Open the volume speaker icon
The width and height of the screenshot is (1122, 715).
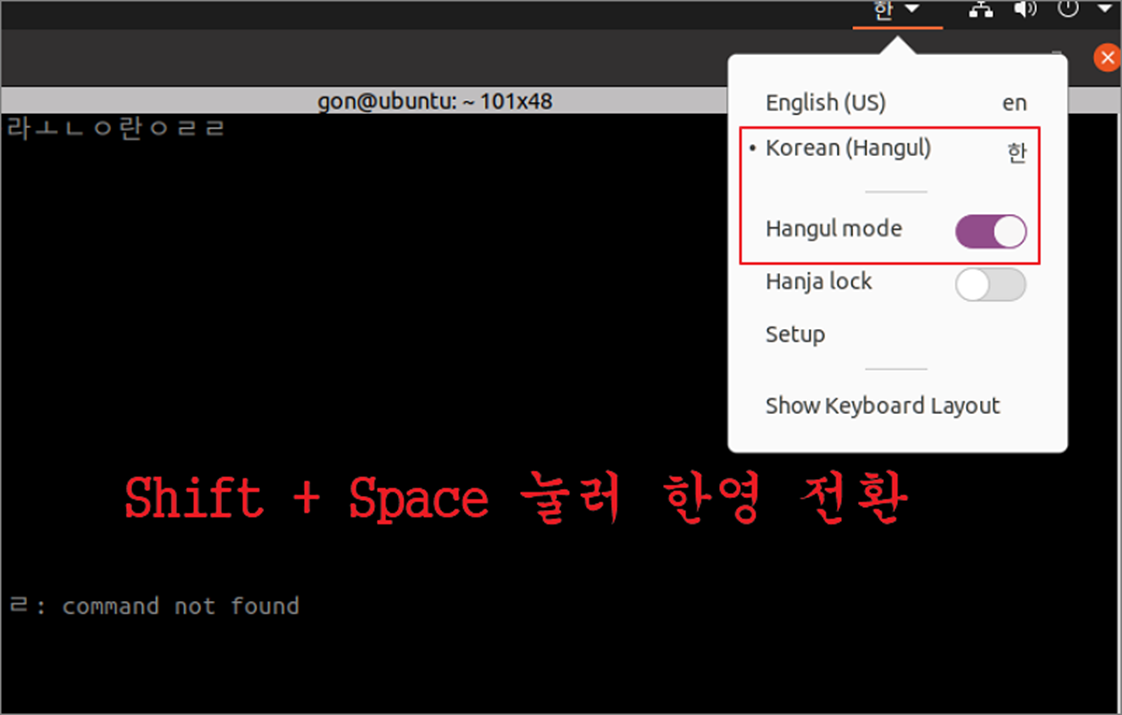[1025, 9]
